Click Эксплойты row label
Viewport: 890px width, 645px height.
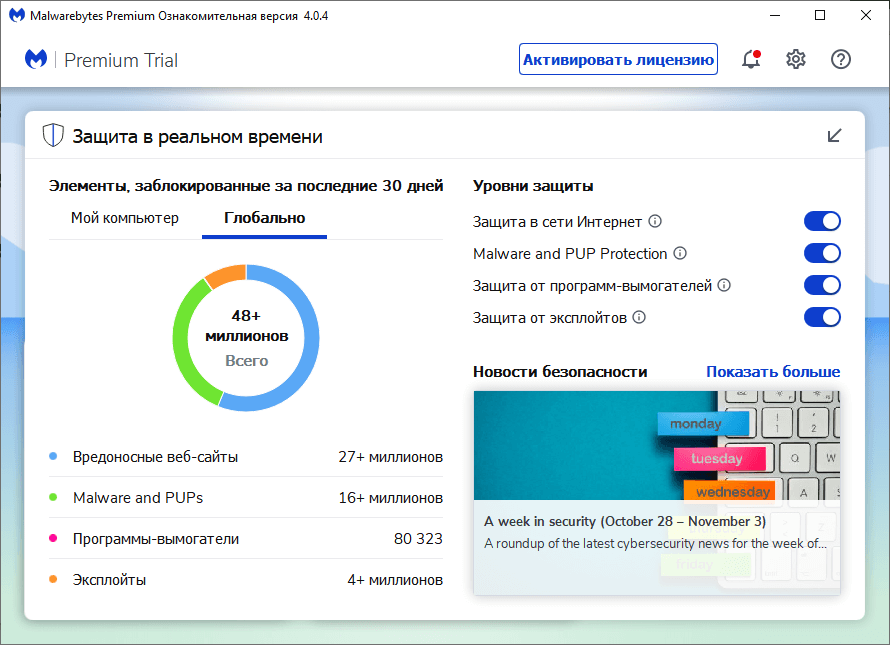coord(110,580)
